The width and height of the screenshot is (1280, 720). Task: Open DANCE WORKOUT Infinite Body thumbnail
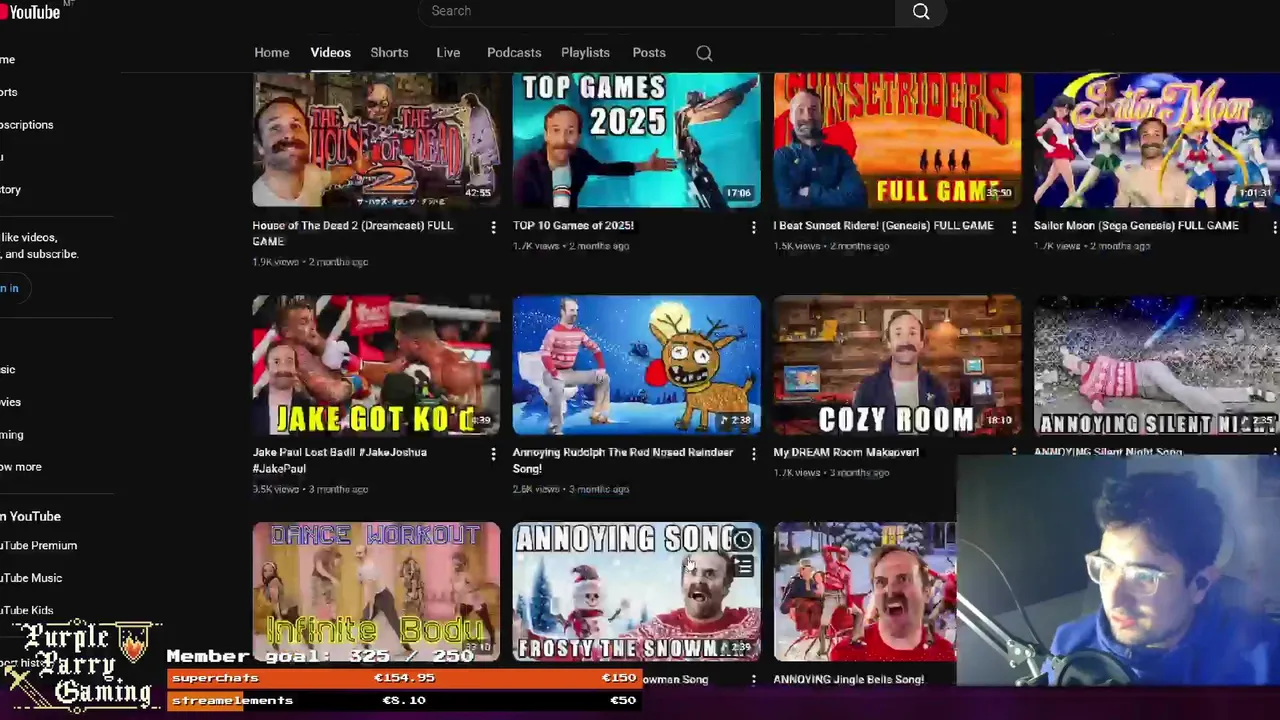pos(376,592)
